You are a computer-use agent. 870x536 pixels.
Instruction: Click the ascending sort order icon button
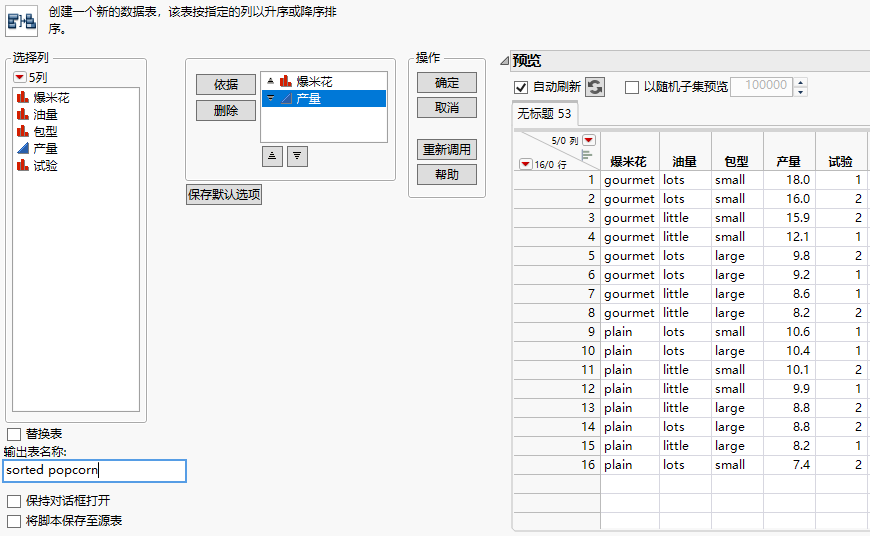click(x=272, y=156)
